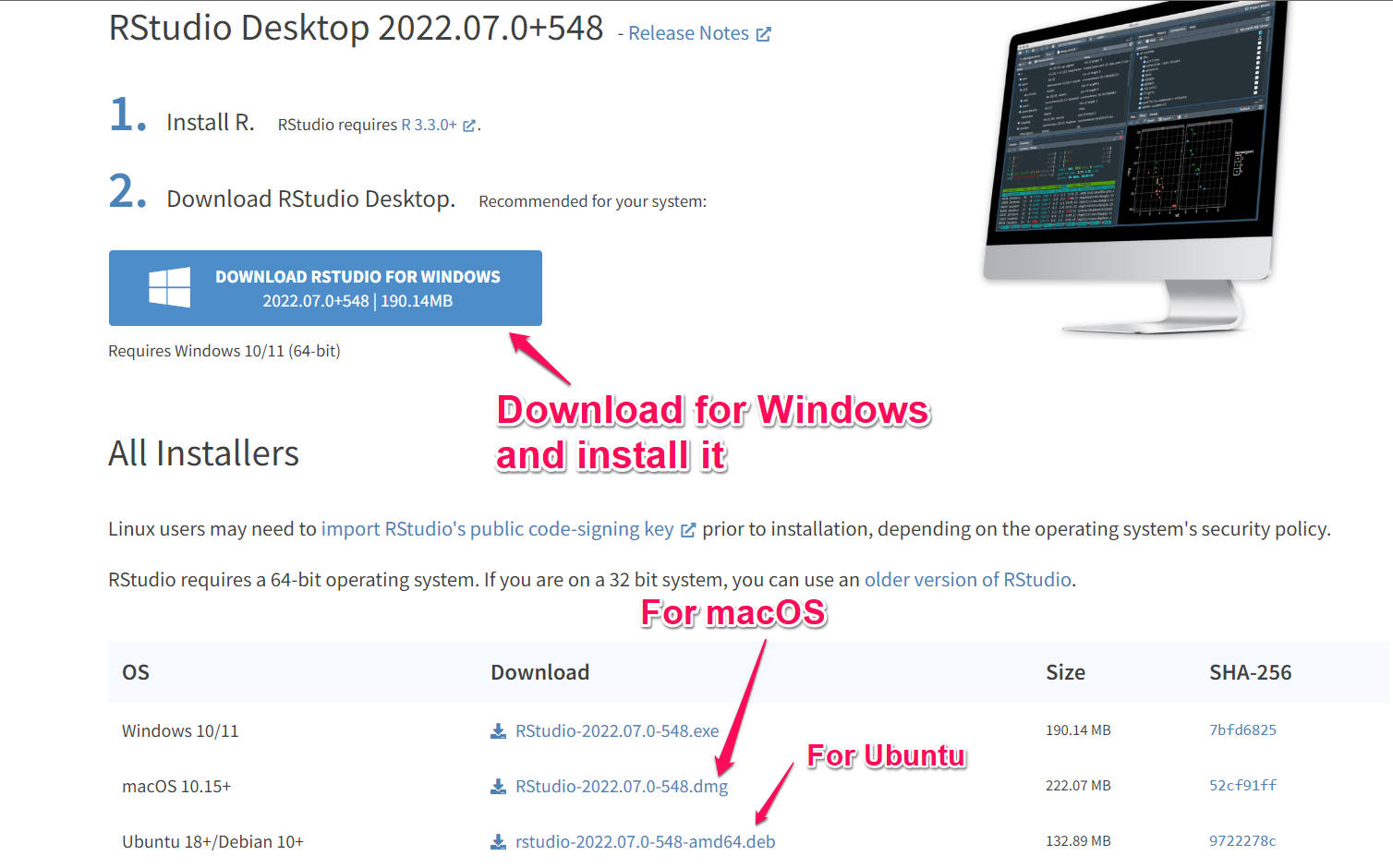Viewport: 1393px width, 868px height.
Task: Click download icon for the .dmg installer
Action: [x=498, y=787]
